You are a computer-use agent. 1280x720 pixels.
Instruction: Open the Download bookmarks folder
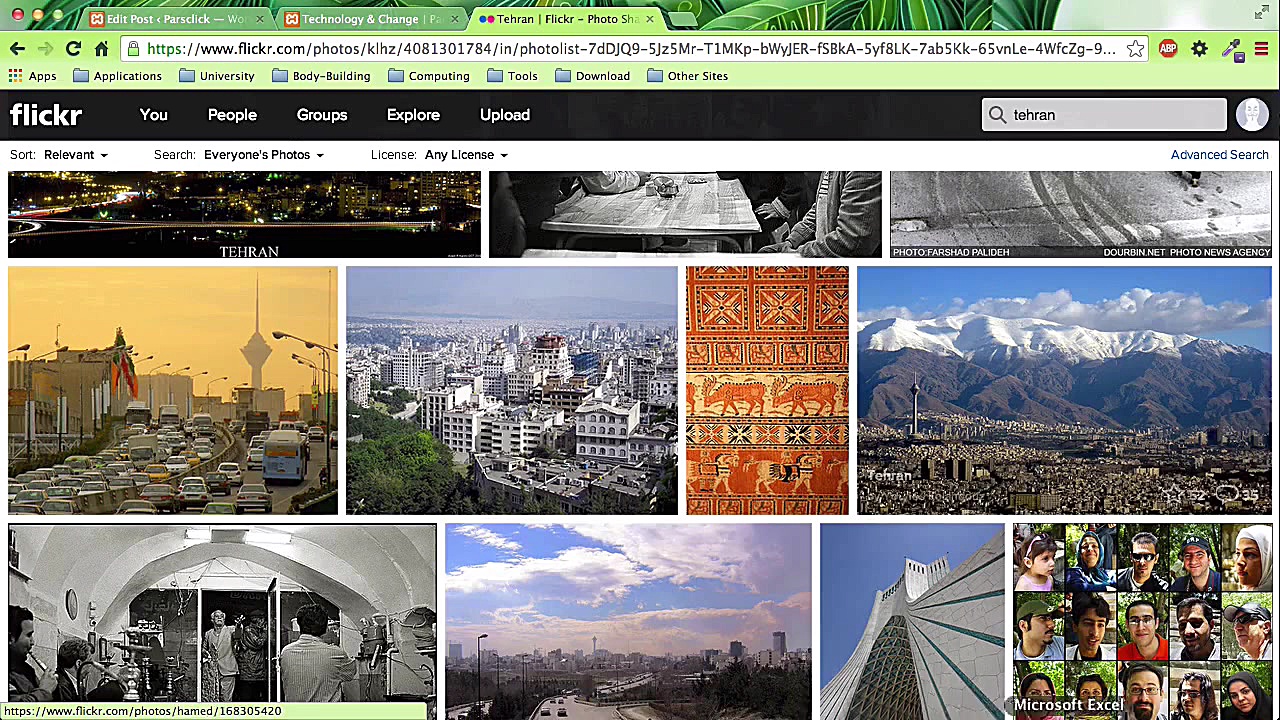(592, 76)
